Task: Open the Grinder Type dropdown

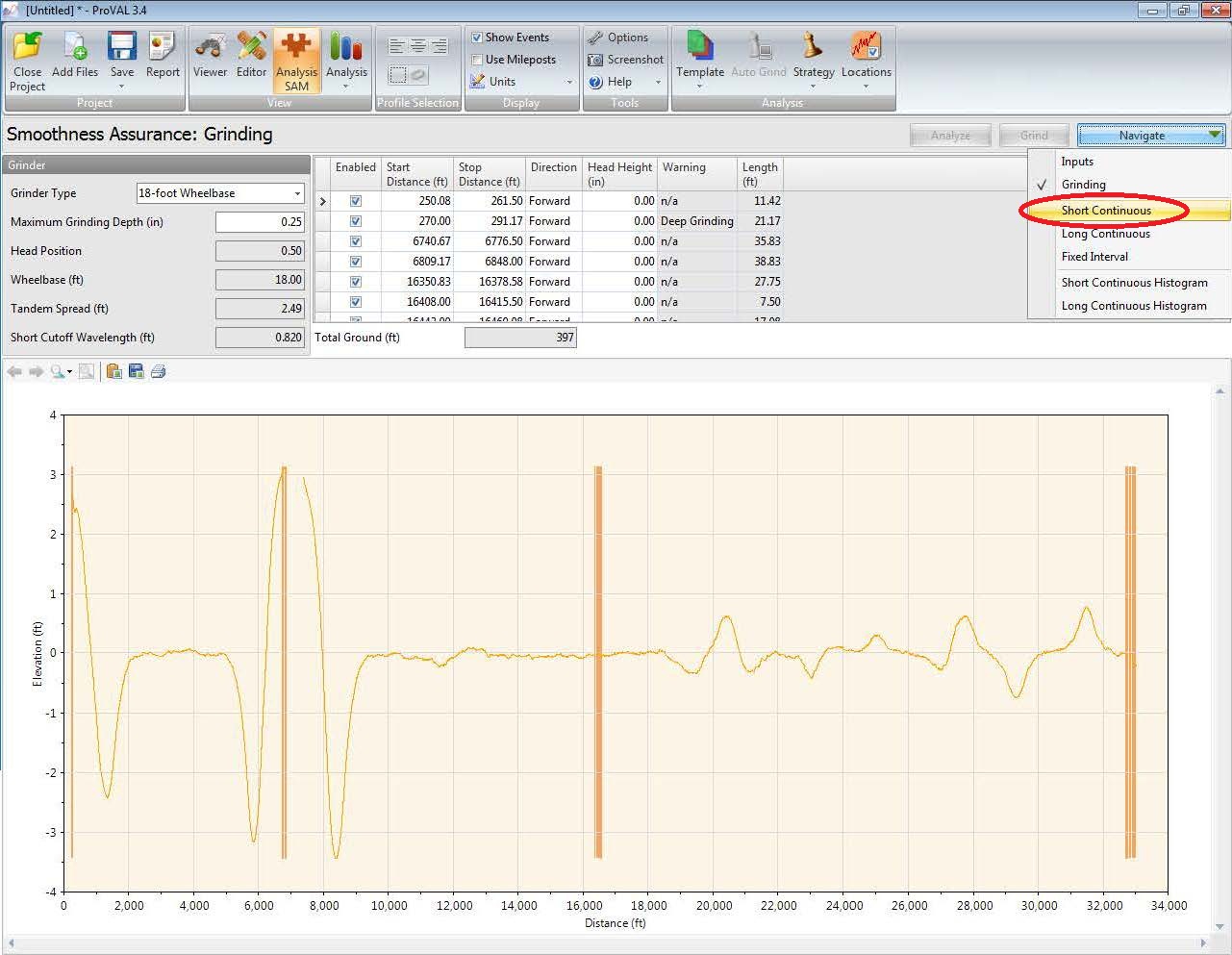Action: click(x=220, y=193)
